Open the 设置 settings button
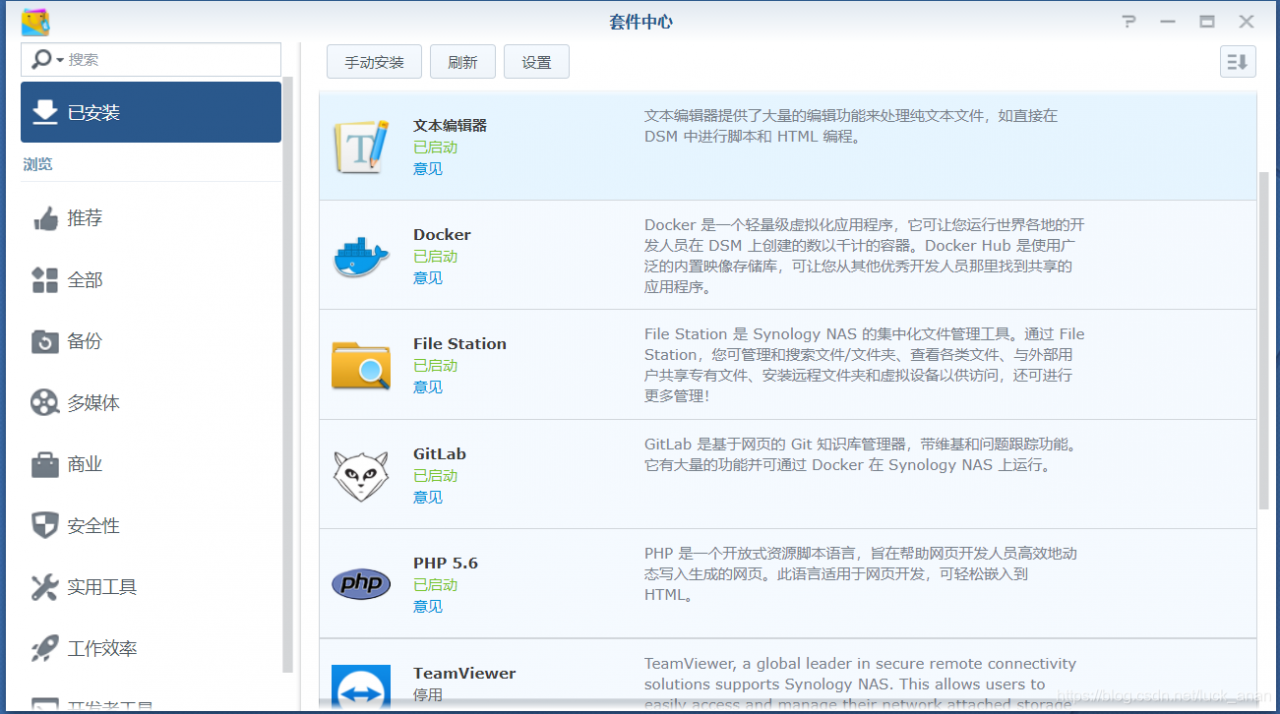This screenshot has height=714, width=1280. [x=536, y=62]
